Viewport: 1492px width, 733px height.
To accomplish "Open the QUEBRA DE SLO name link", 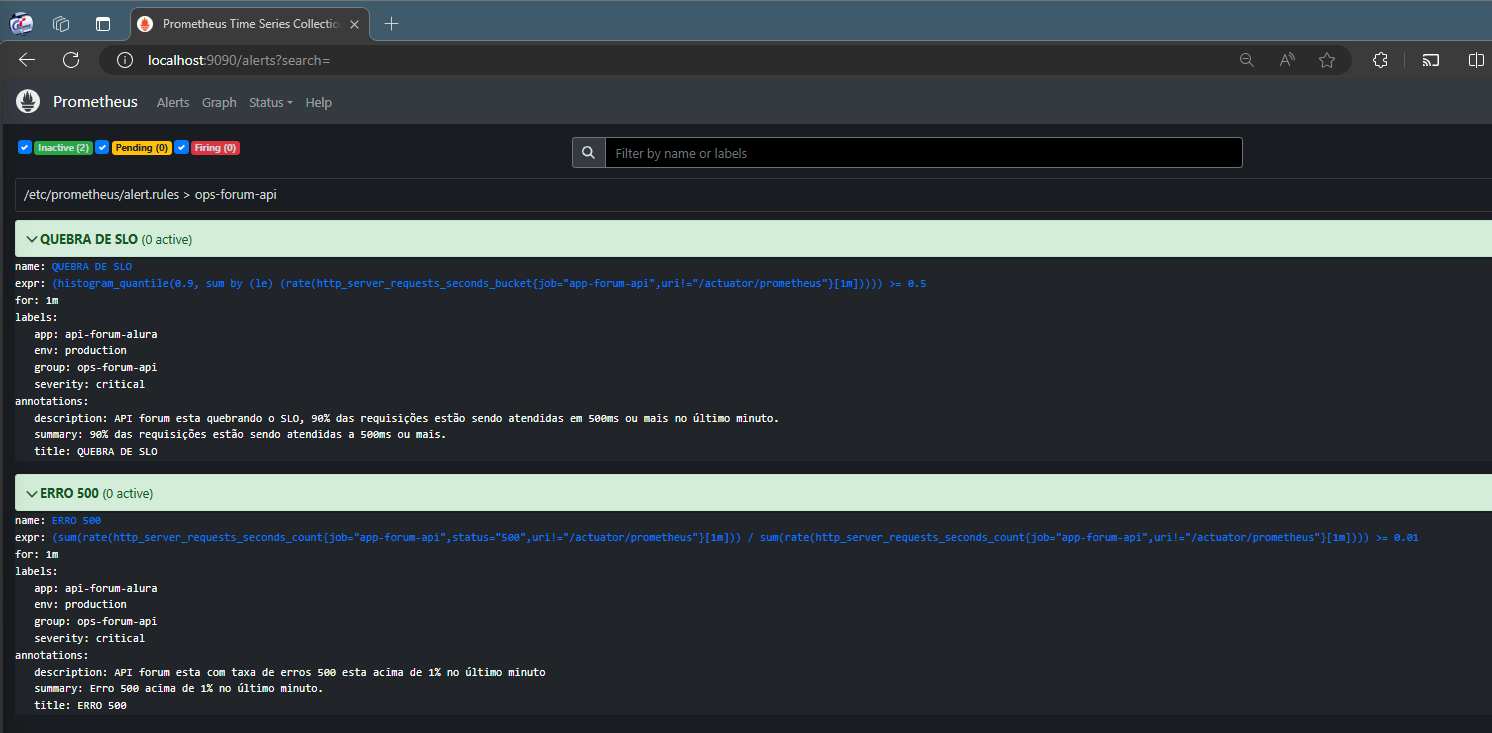I will (x=91, y=266).
